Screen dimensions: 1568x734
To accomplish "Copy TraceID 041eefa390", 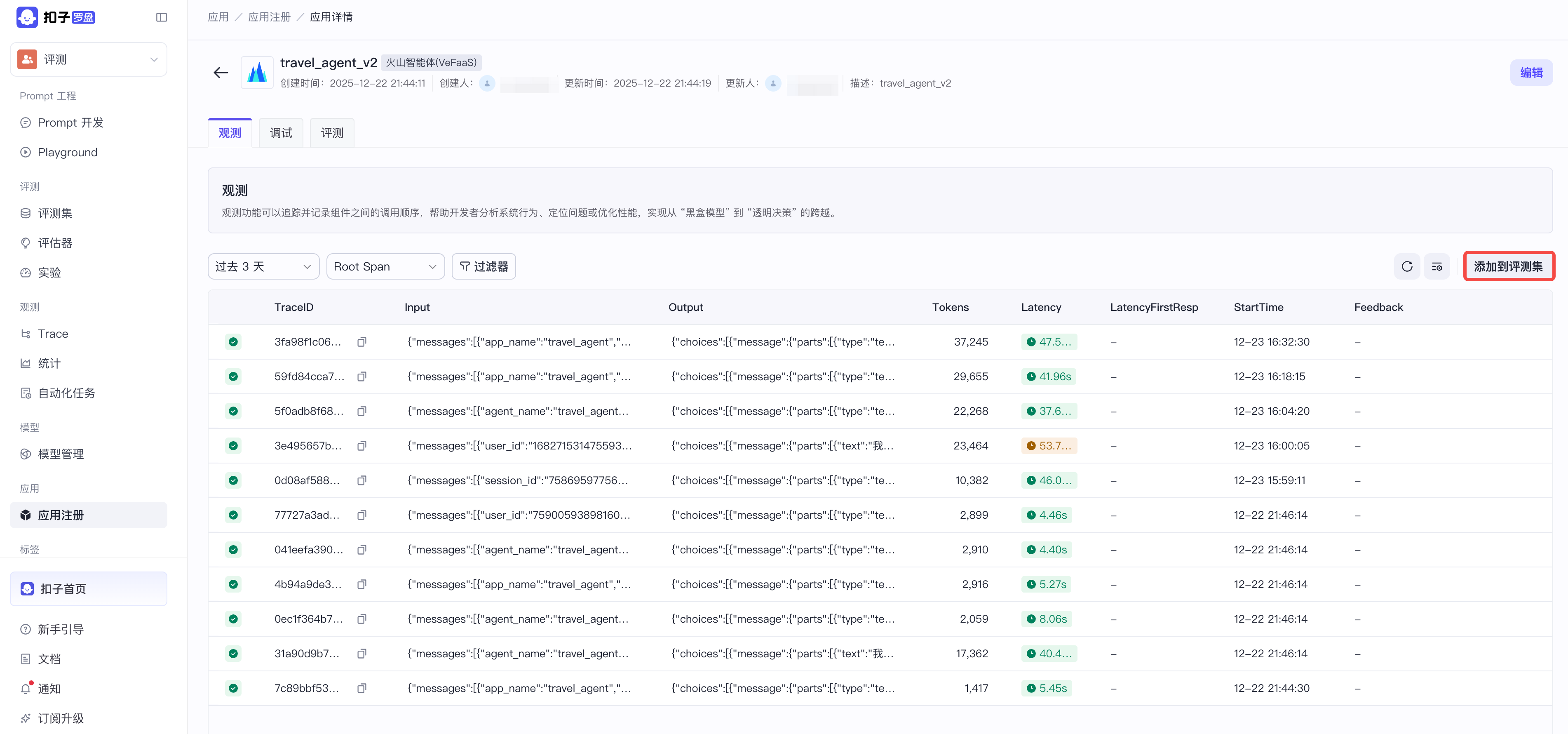I will [361, 550].
